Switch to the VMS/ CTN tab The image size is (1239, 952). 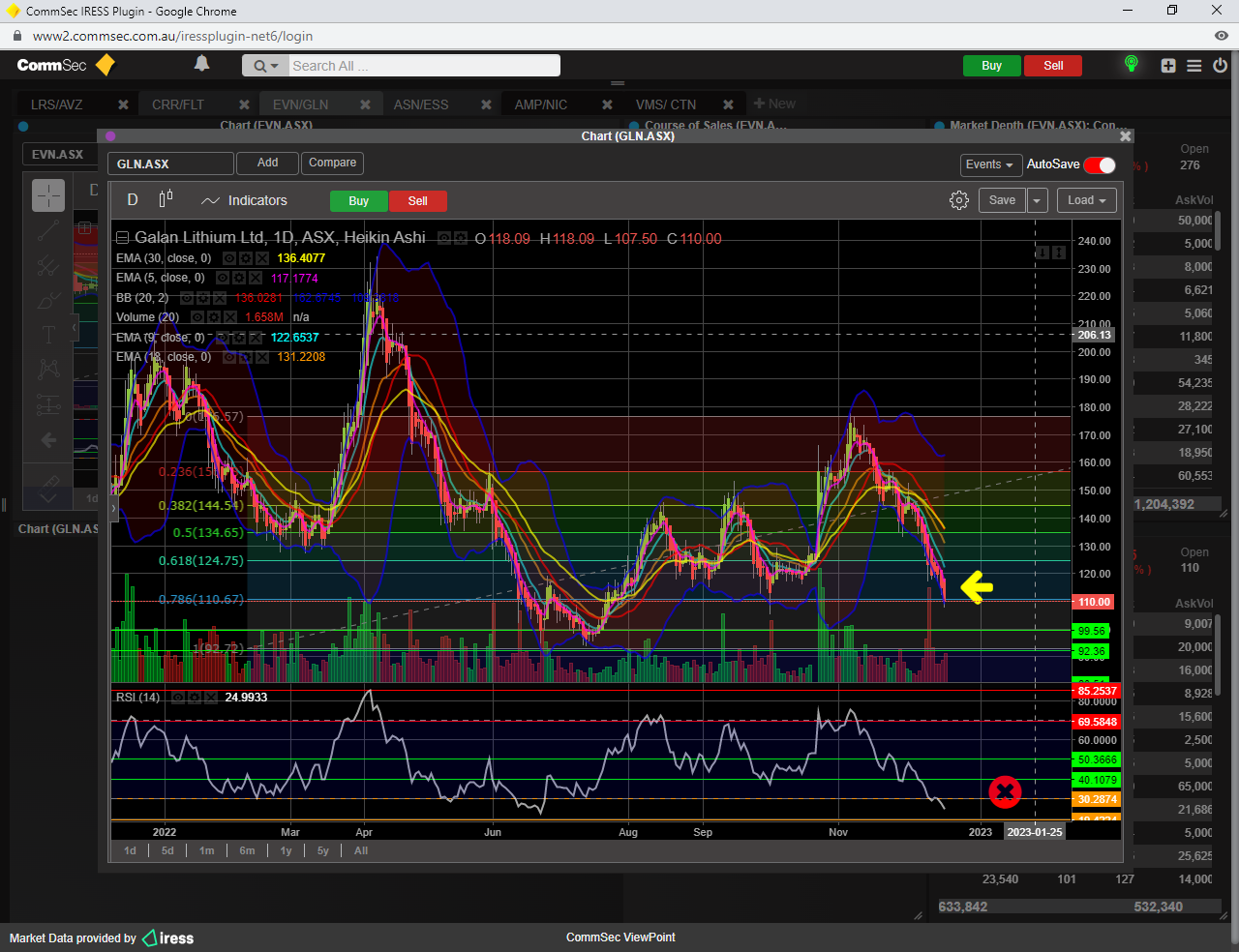(666, 104)
